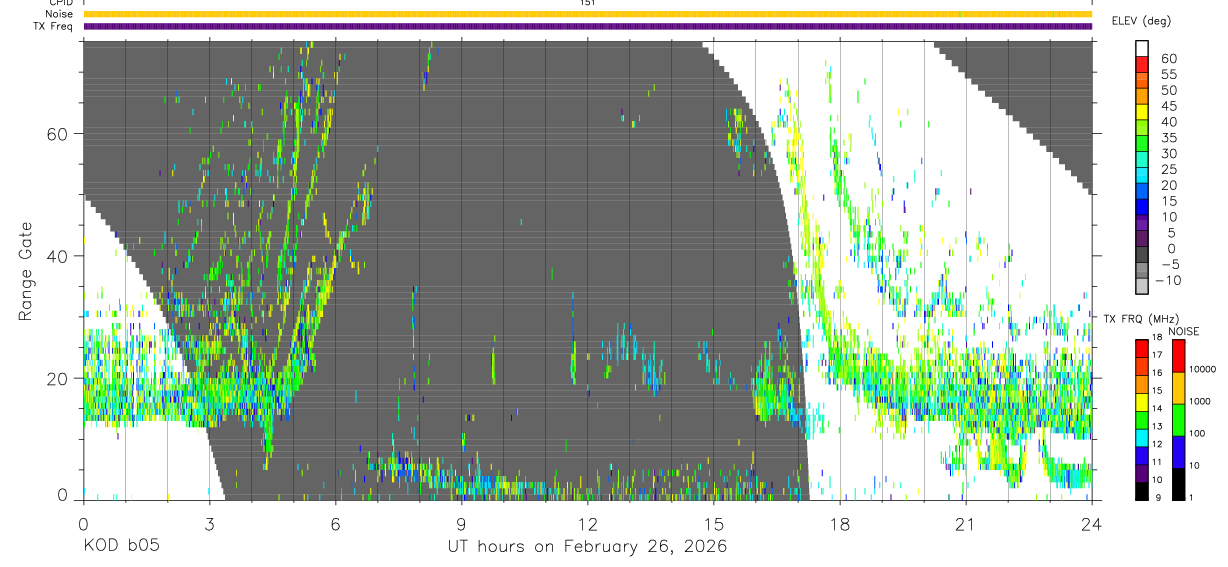Click the "18" tick on UT hours axis

(x=839, y=524)
